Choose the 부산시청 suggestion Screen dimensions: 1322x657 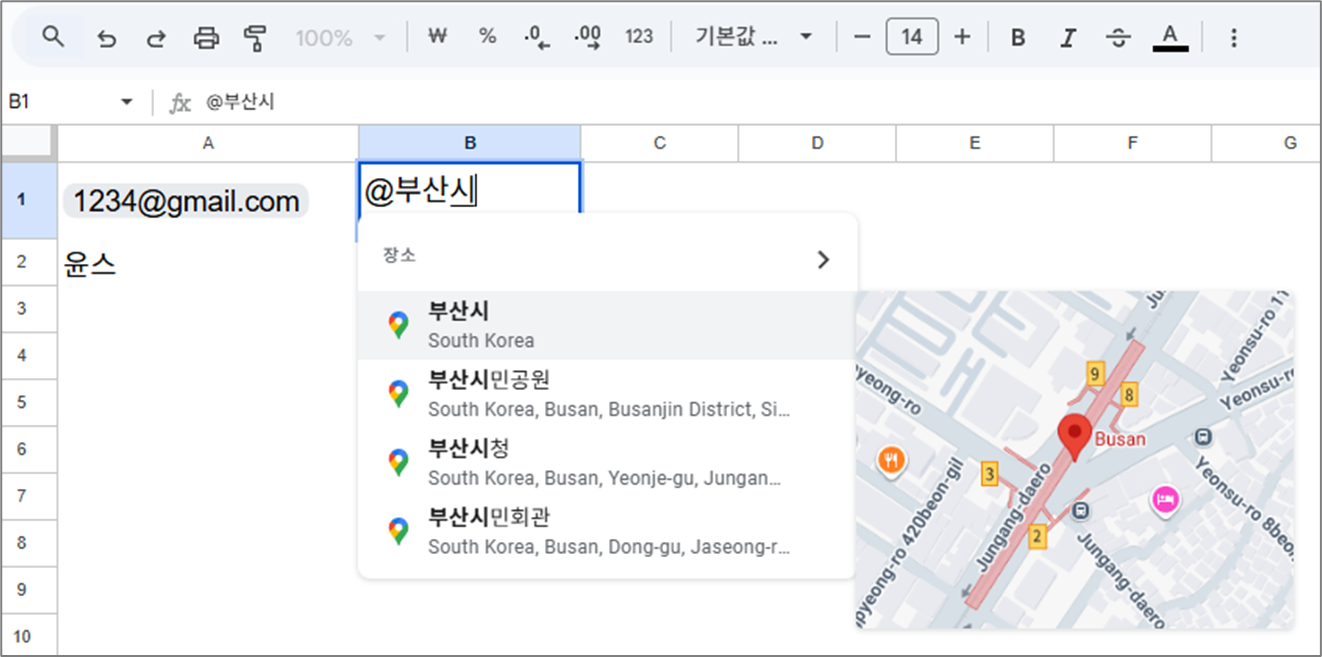(x=607, y=462)
